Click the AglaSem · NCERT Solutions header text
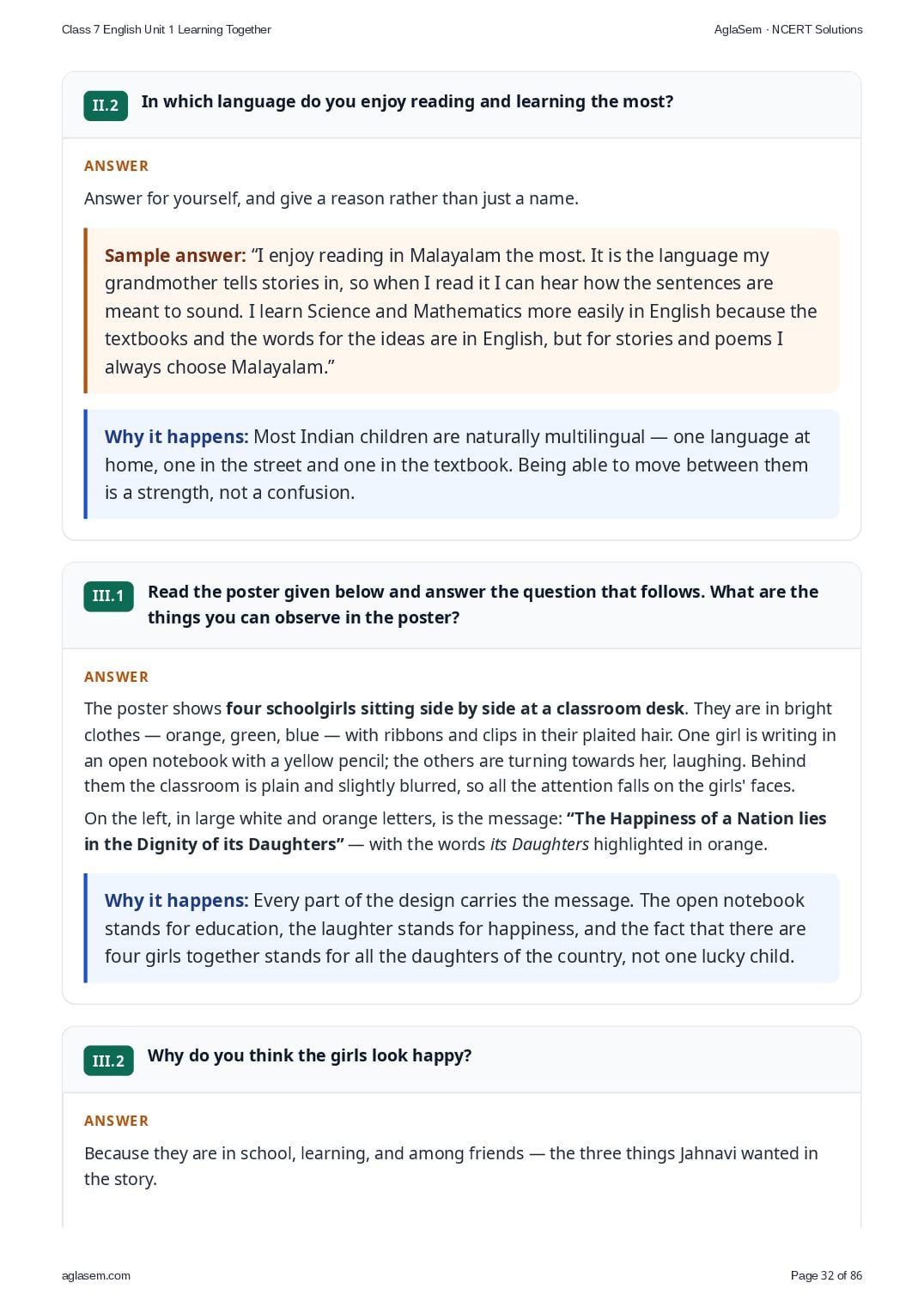The width and height of the screenshot is (924, 1307). click(788, 29)
